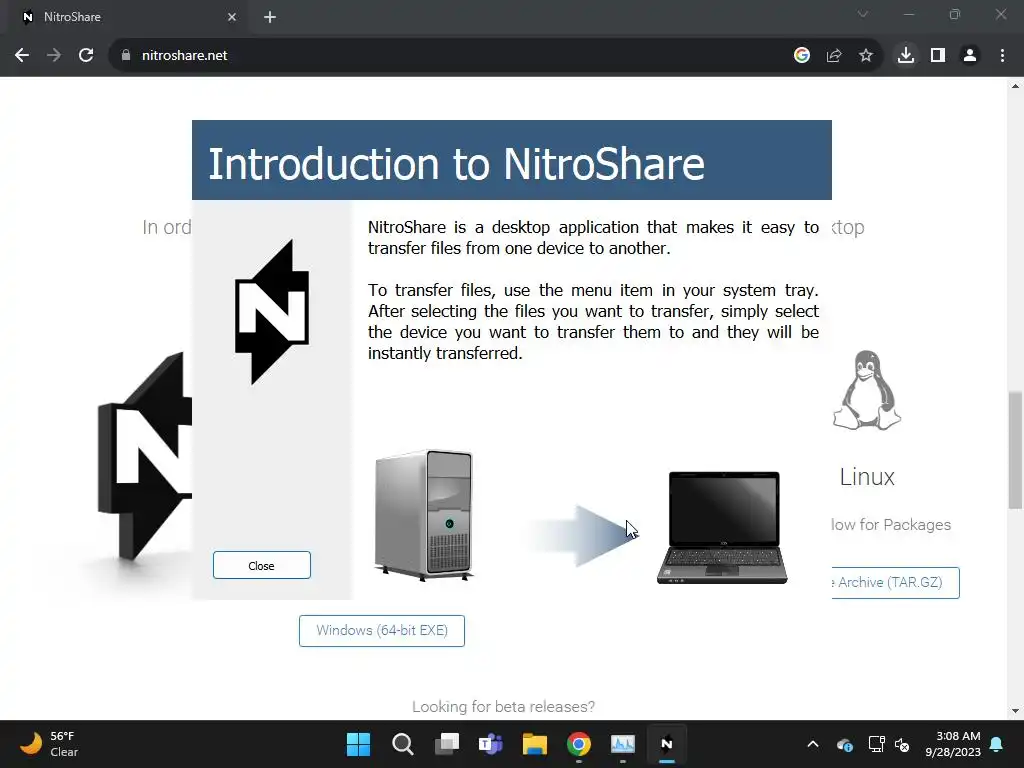View site information via the lock icon
The image size is (1024, 768).
click(126, 56)
